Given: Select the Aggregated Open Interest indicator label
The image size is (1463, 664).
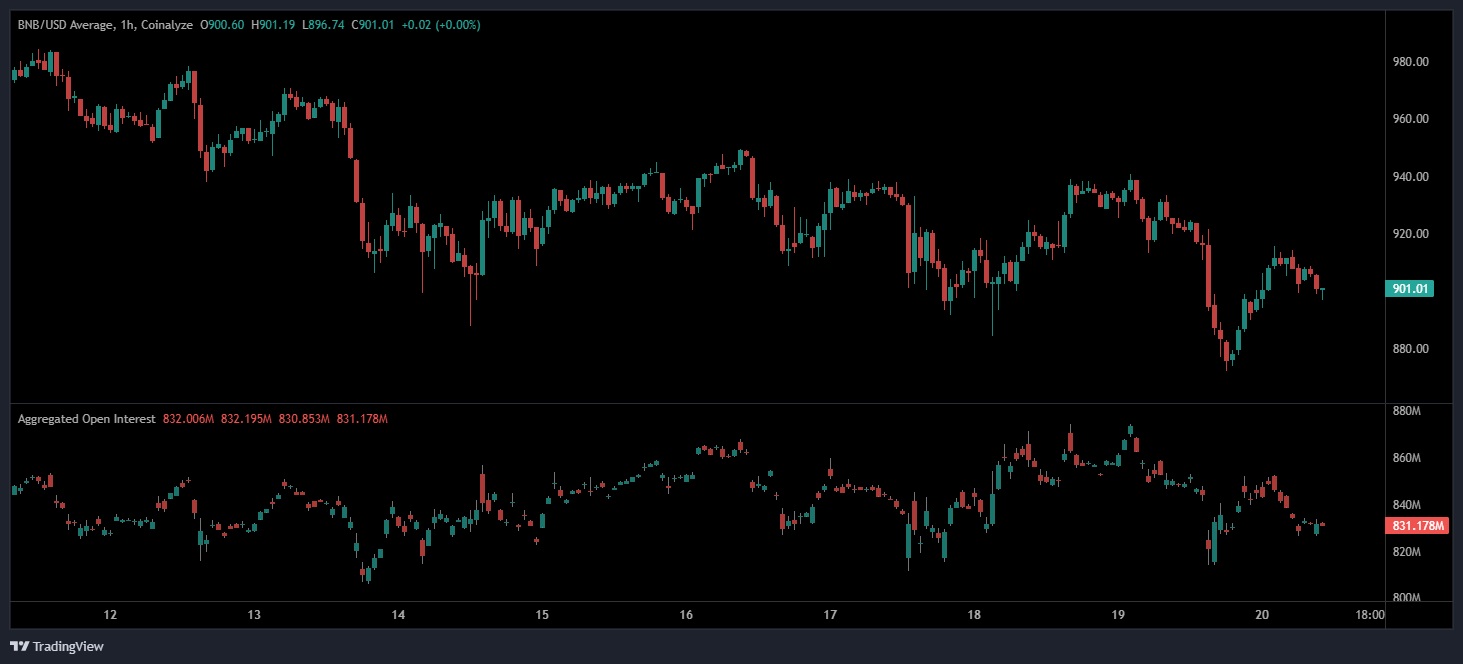Looking at the screenshot, I should 86,419.
